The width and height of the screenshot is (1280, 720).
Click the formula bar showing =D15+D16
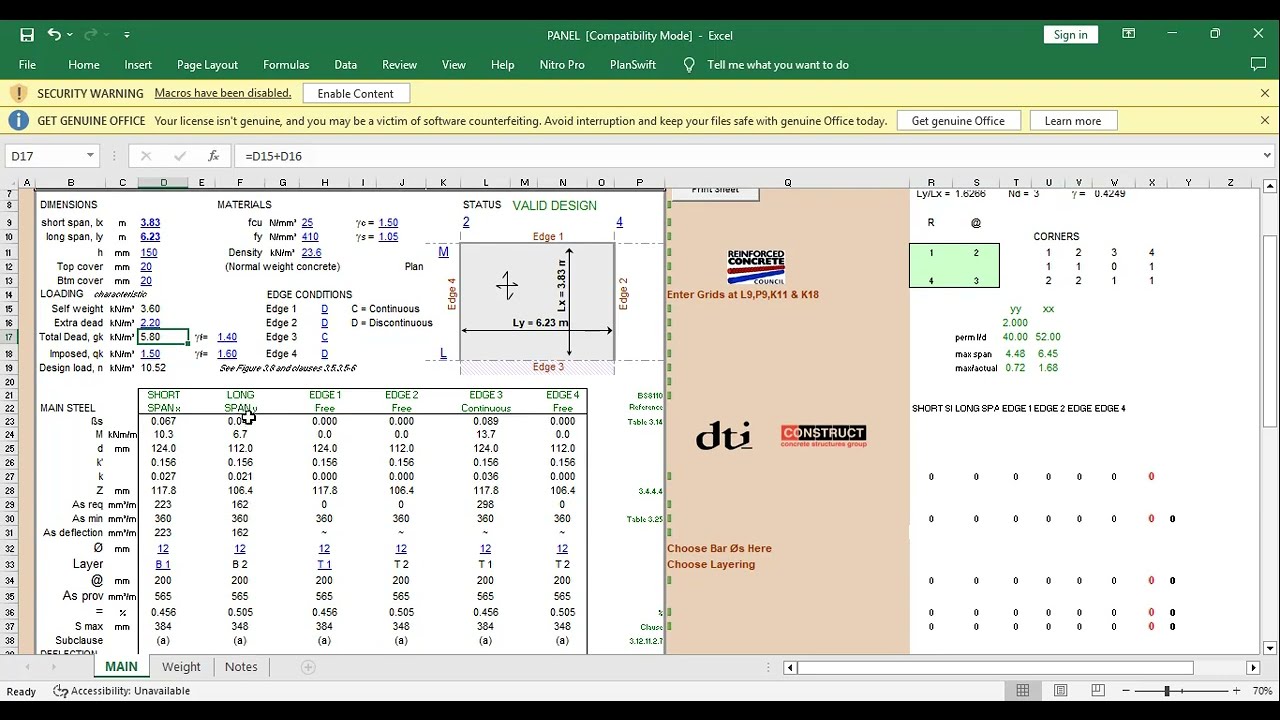point(745,156)
